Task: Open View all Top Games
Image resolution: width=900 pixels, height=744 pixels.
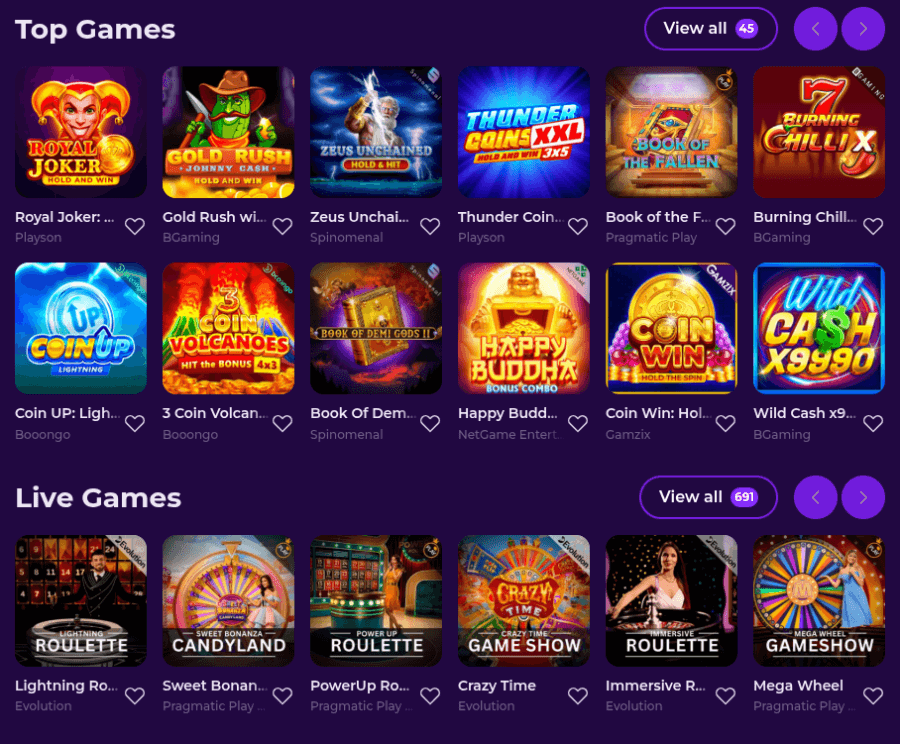Action: [711, 28]
